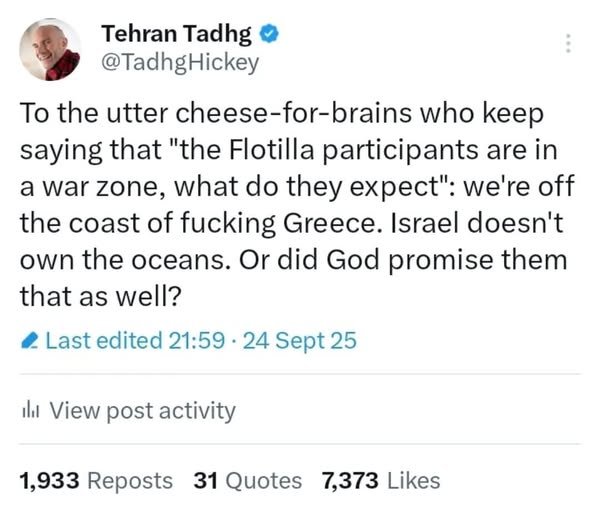Show the list of Likes
This screenshot has height=512, width=600.
pos(410,480)
